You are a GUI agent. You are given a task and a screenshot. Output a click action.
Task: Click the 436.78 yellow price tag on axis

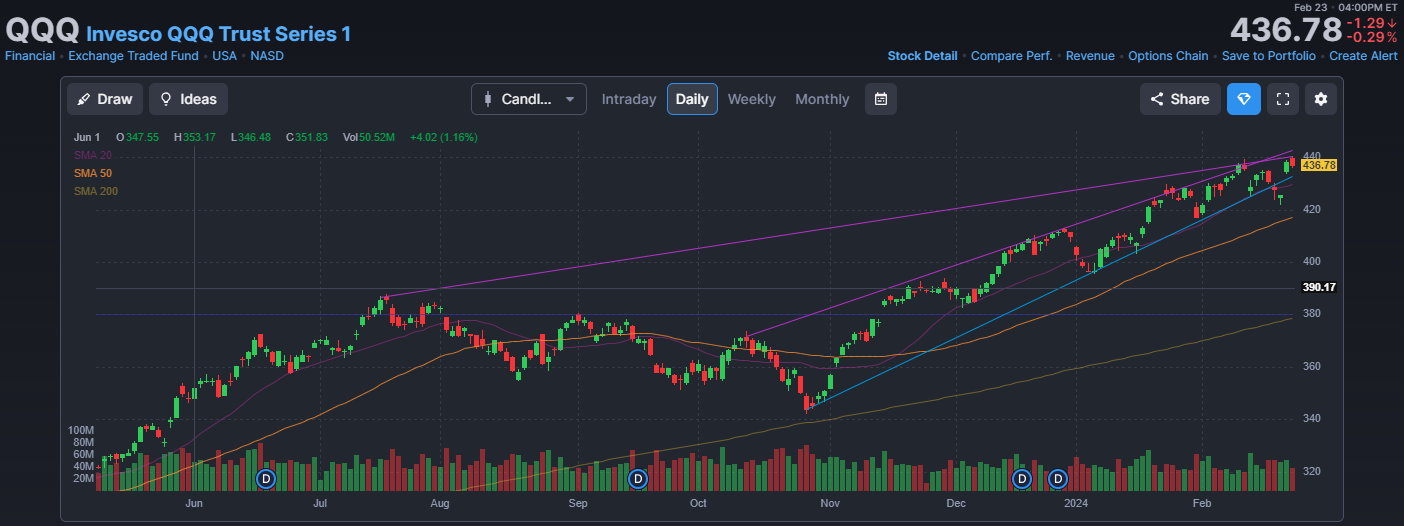1320,165
